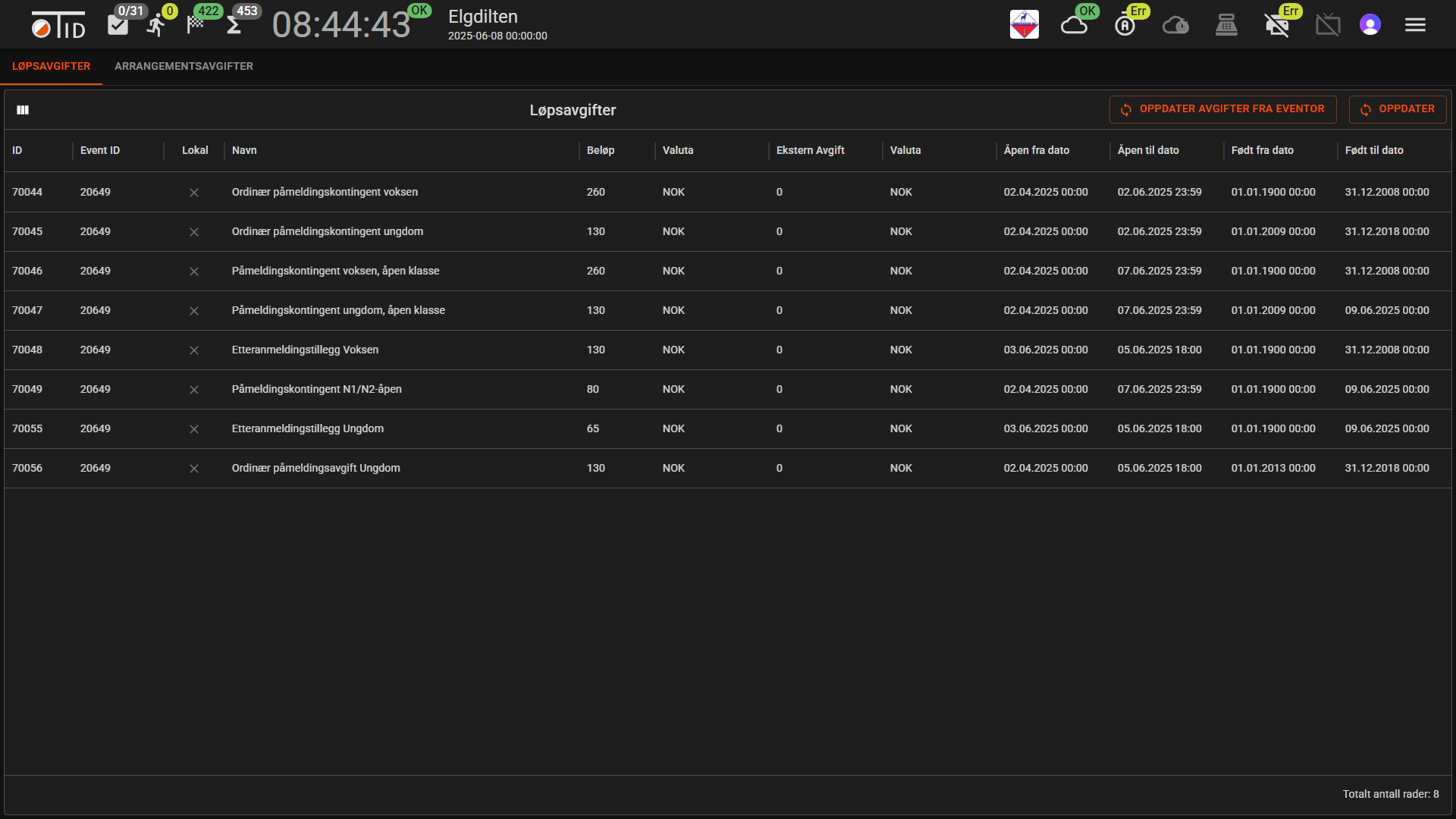Switch to Arrangementsavgifter tab
The height and width of the screenshot is (819, 1456).
point(184,67)
